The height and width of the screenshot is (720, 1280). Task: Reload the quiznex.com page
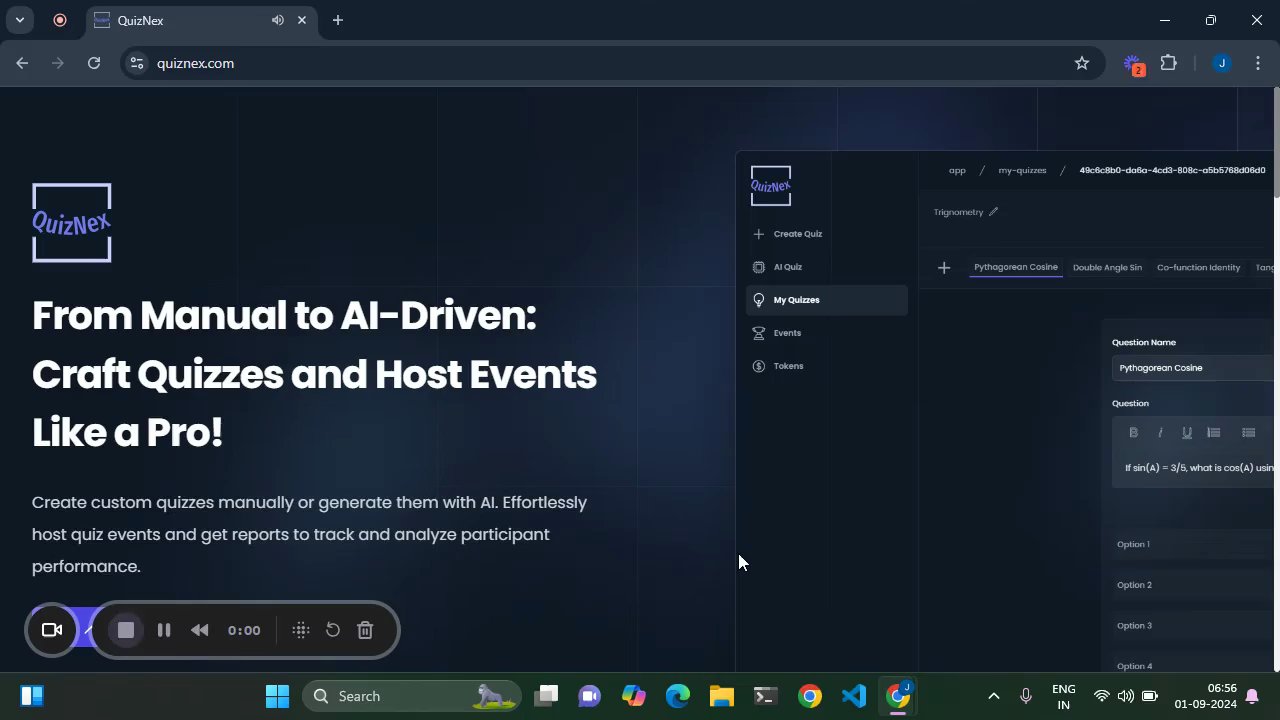(x=94, y=63)
